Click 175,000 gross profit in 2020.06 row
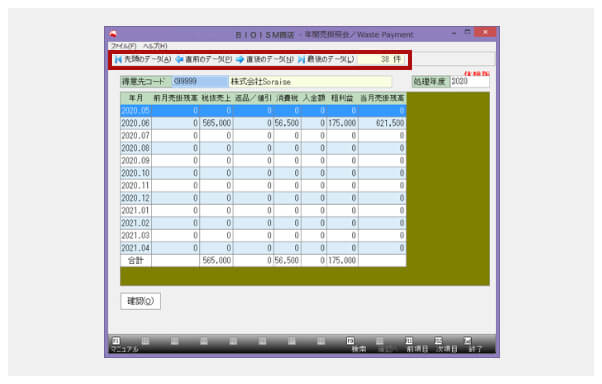This screenshot has height=384, width=602. 342,123
